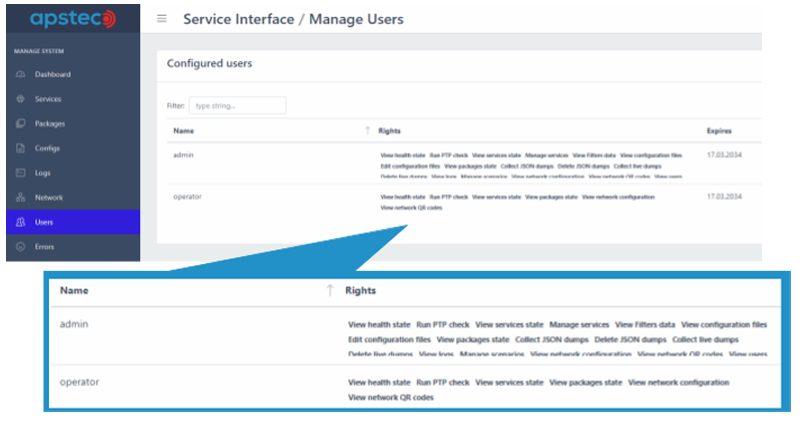The width and height of the screenshot is (802, 423).
Task: Click the Packages icon in sidebar
Action: [x=21, y=124]
